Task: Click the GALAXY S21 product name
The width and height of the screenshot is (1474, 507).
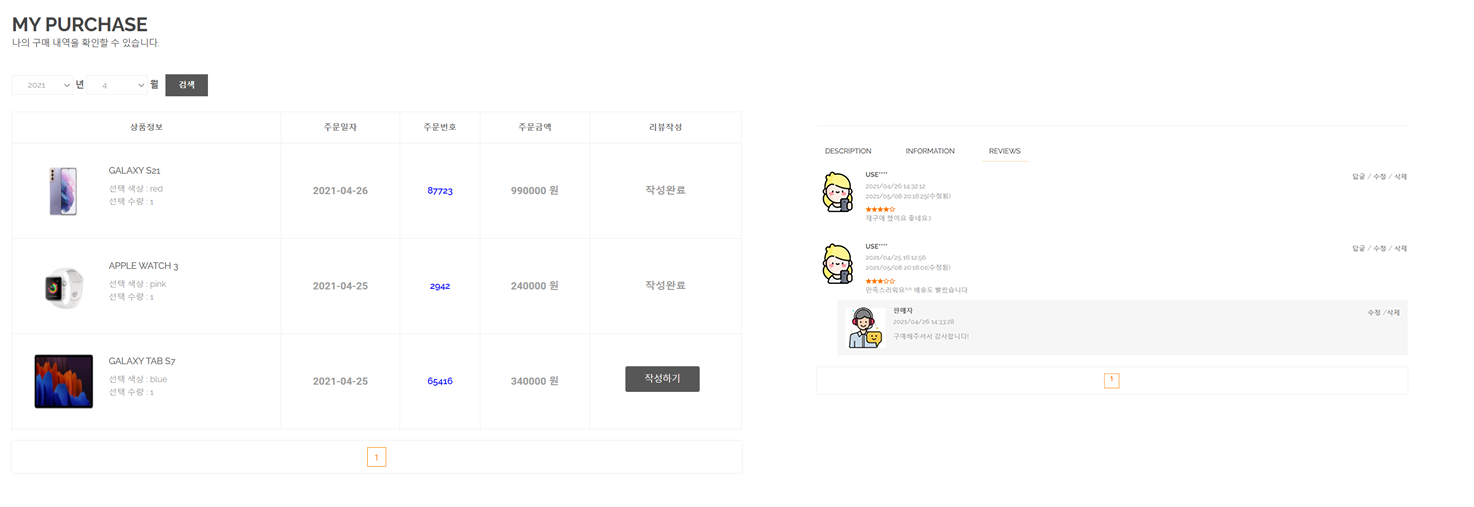Action: [x=135, y=171]
